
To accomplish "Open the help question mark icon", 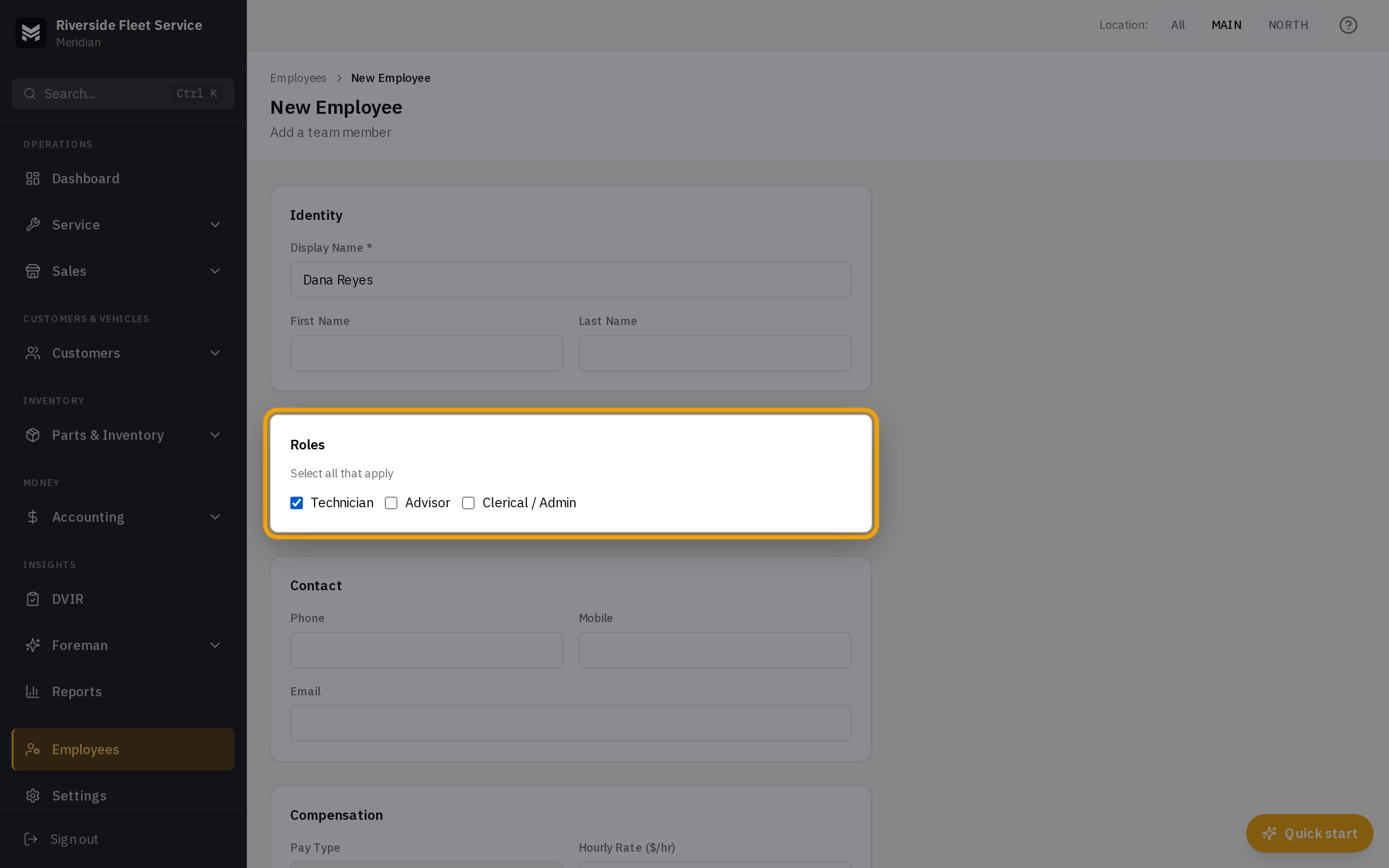I will tap(1348, 25).
